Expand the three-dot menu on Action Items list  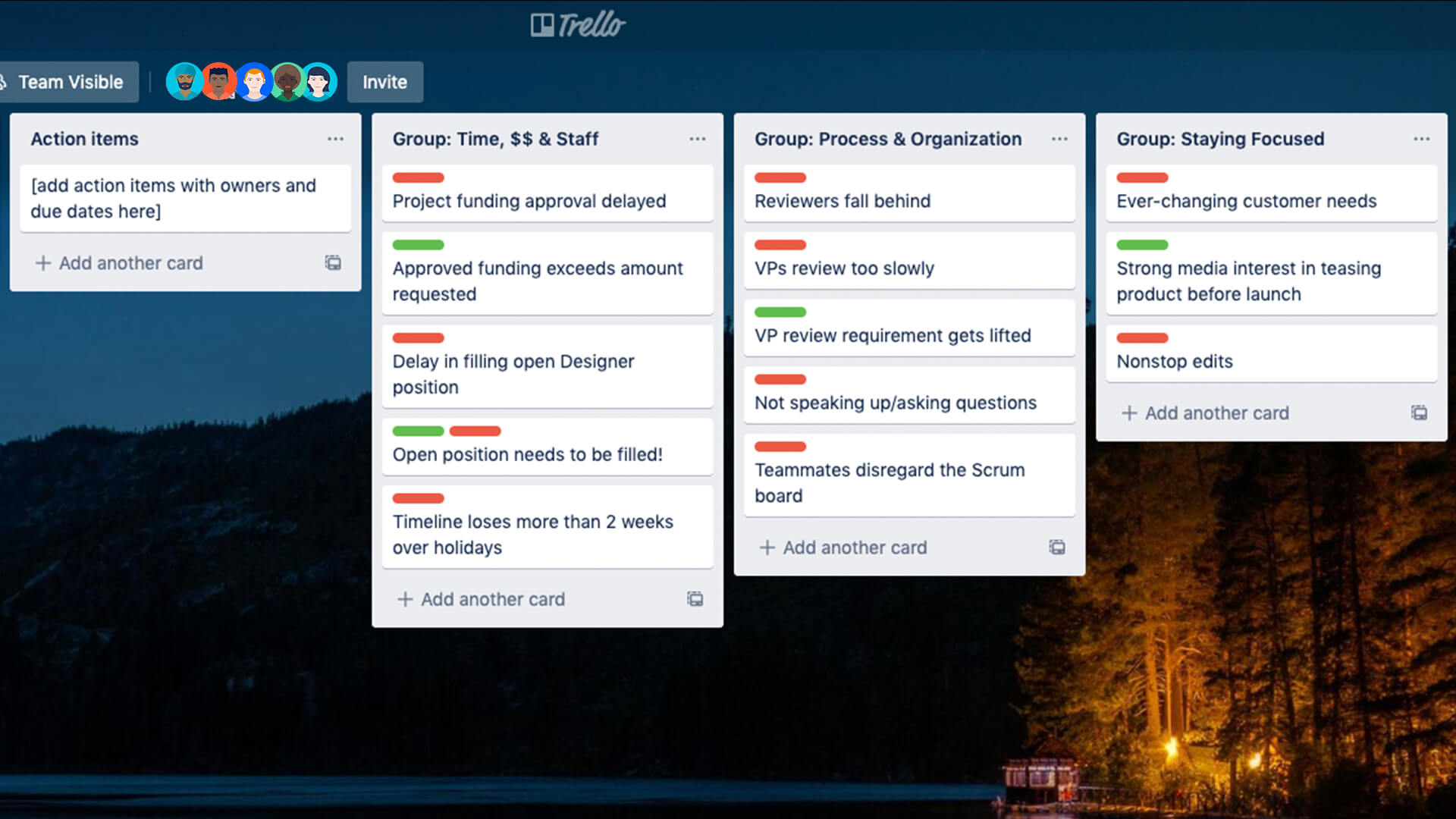tap(335, 139)
